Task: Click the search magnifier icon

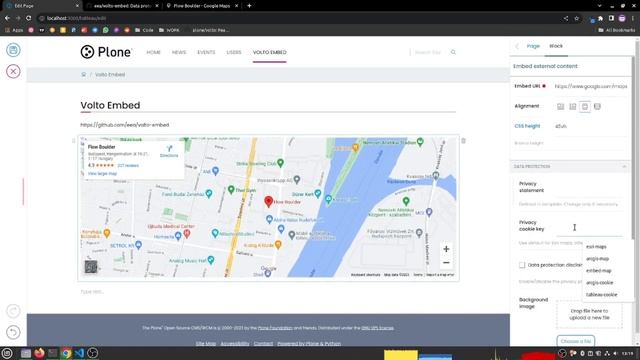Action: [453, 52]
